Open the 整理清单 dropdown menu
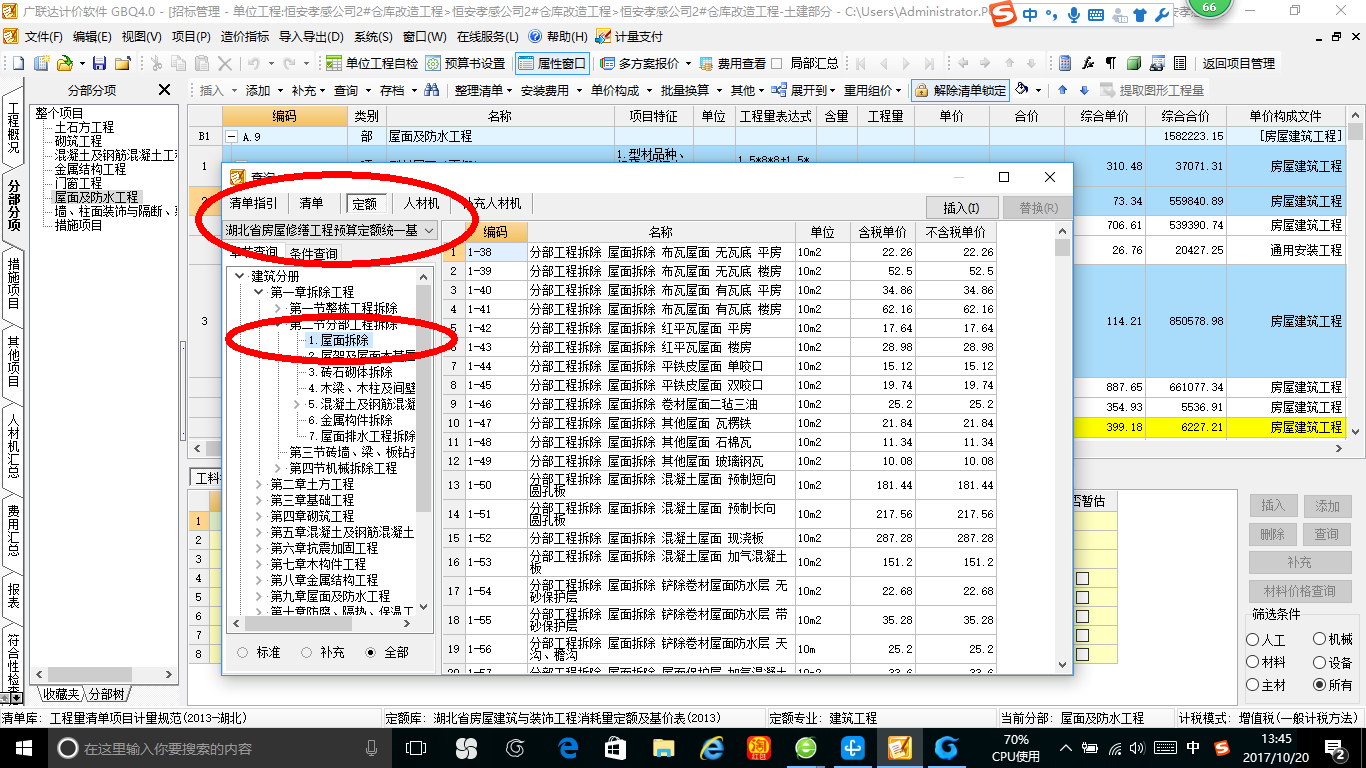Viewport: 1366px width, 768px height. (481, 90)
